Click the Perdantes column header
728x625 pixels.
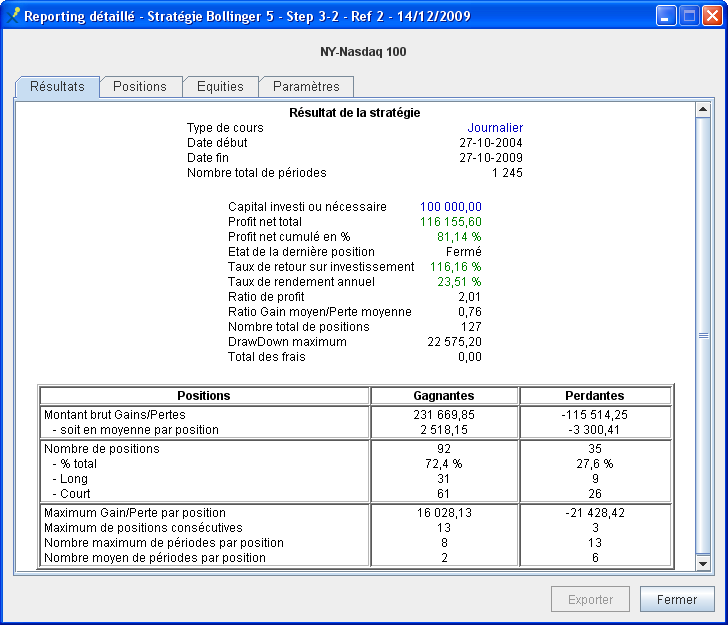[x=596, y=395]
